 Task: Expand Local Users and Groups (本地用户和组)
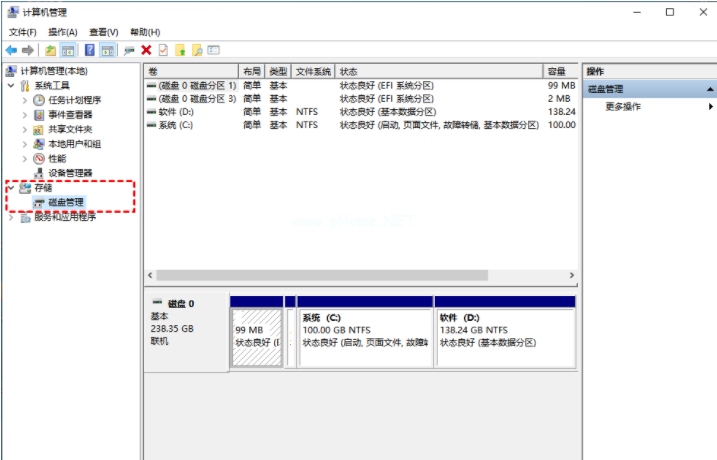pos(25,144)
